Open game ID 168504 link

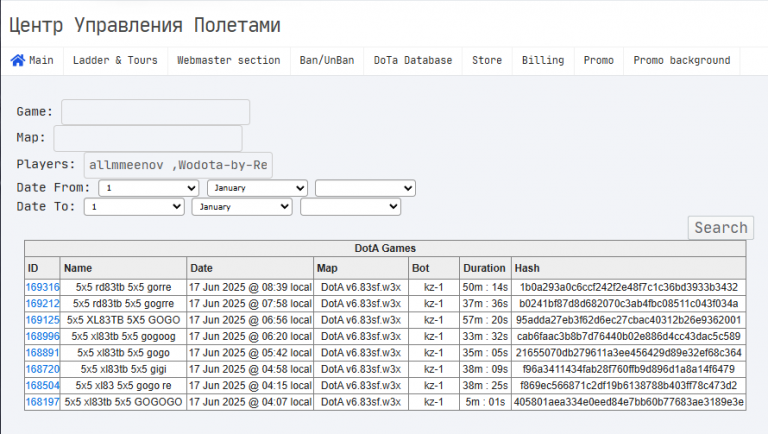[x=43, y=386]
